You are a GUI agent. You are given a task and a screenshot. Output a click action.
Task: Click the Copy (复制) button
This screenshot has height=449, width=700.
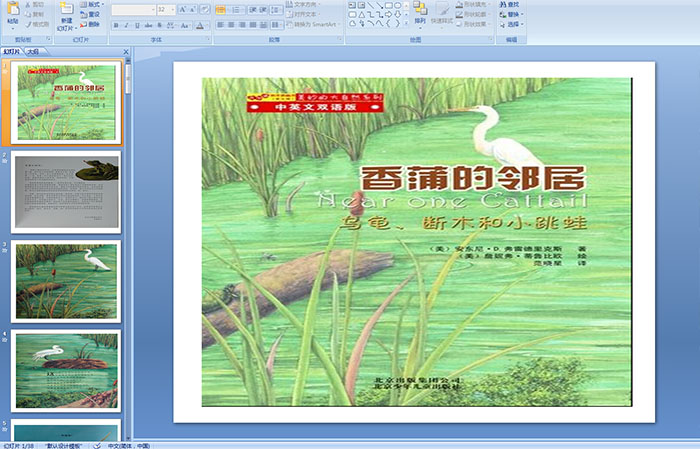35,14
